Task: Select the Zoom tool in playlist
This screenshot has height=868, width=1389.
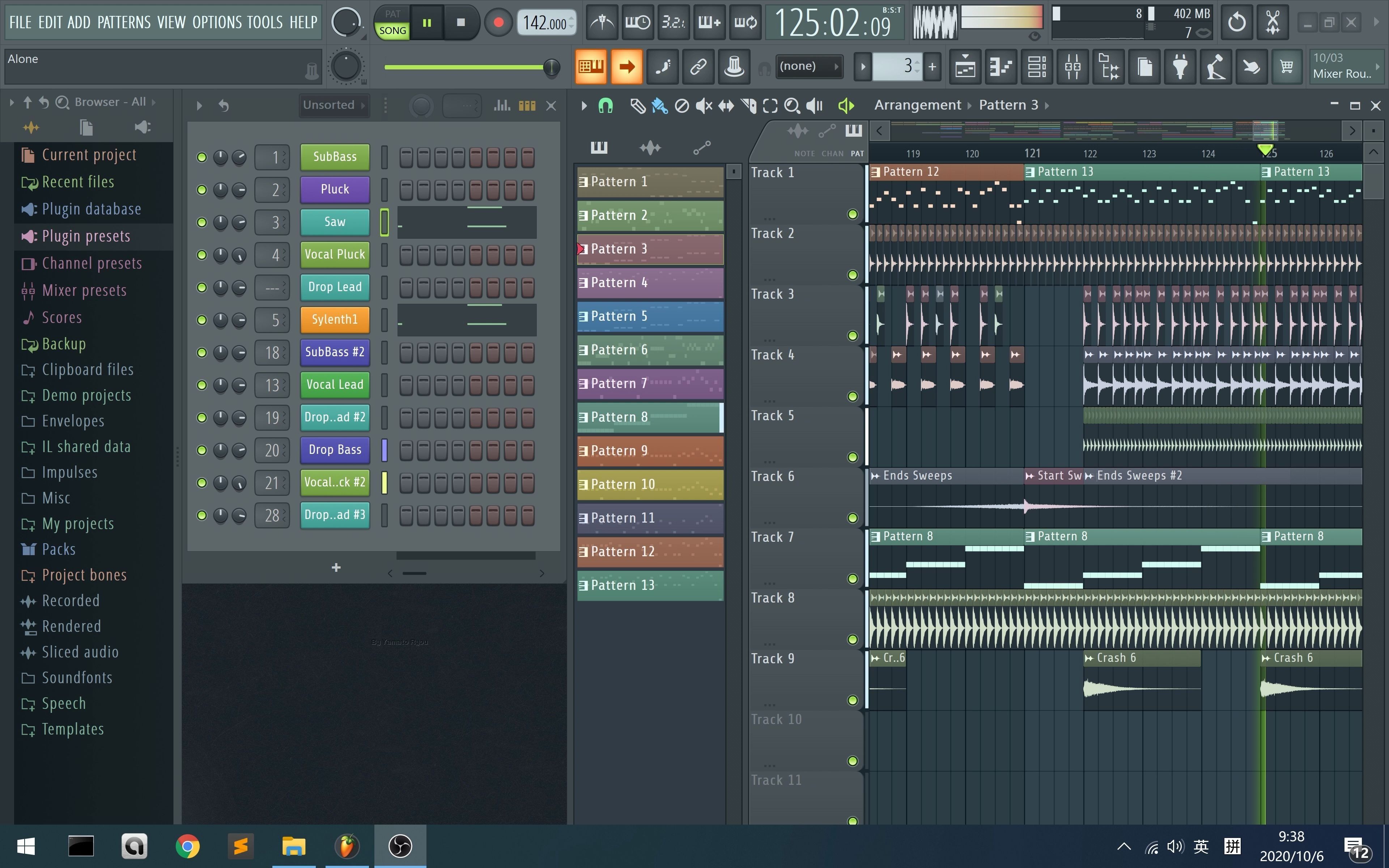Action: pyautogui.click(x=792, y=106)
